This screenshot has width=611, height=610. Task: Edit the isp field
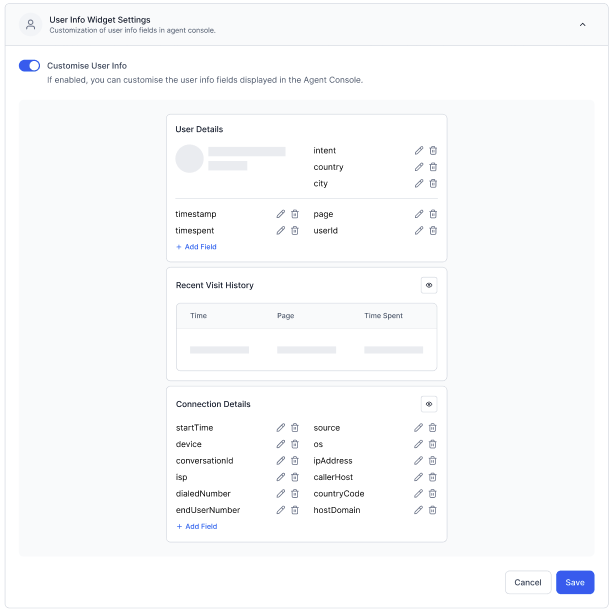coord(281,477)
